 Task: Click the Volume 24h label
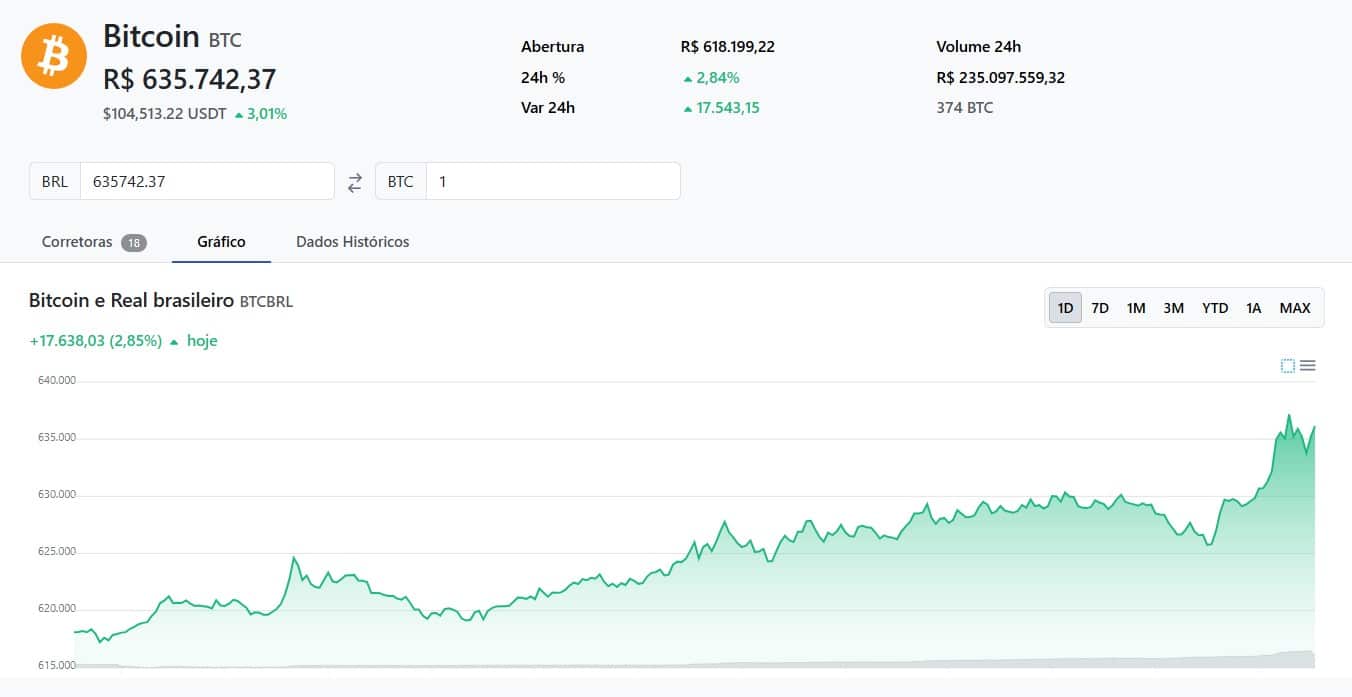[x=979, y=47]
